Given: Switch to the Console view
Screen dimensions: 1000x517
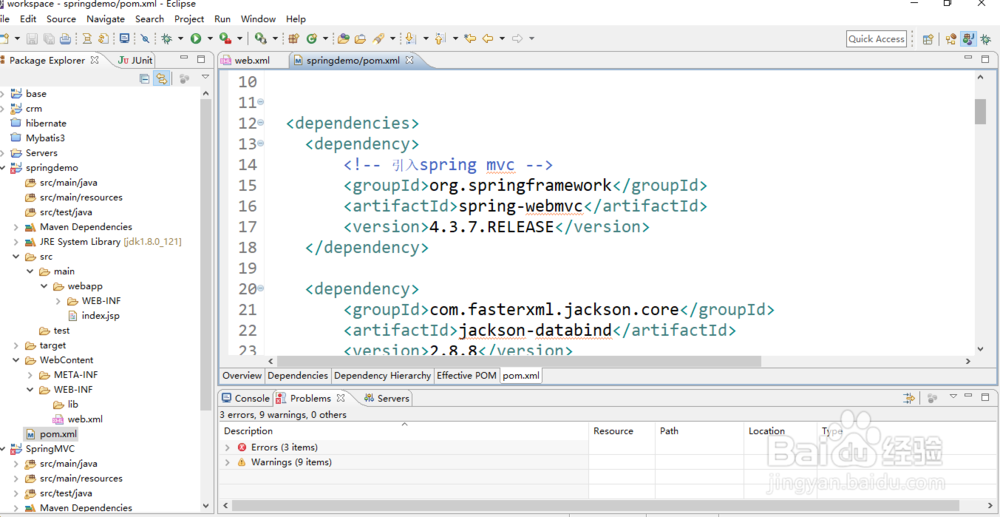Looking at the screenshot, I should [246, 398].
